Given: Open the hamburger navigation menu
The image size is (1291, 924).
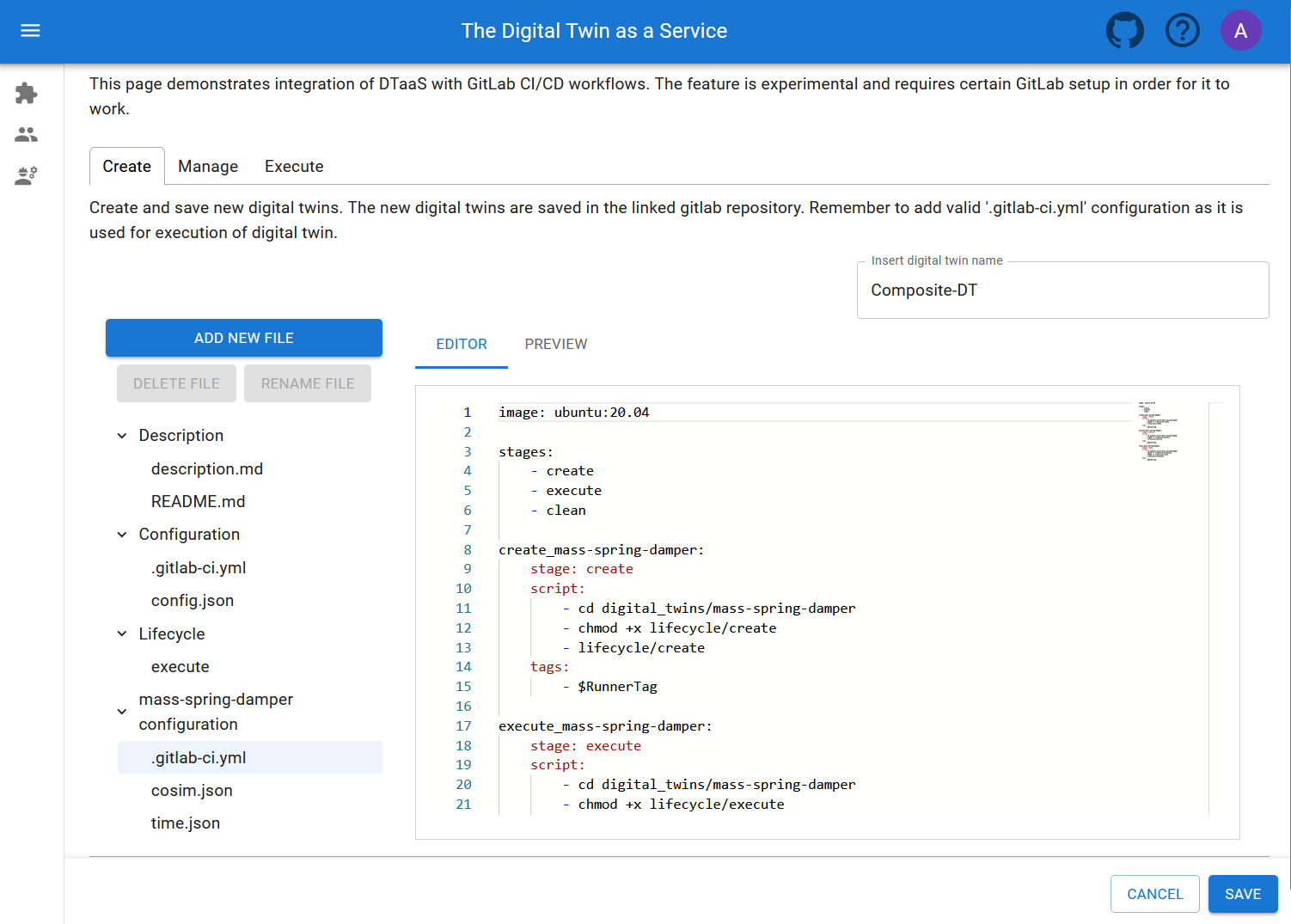Looking at the screenshot, I should (30, 31).
